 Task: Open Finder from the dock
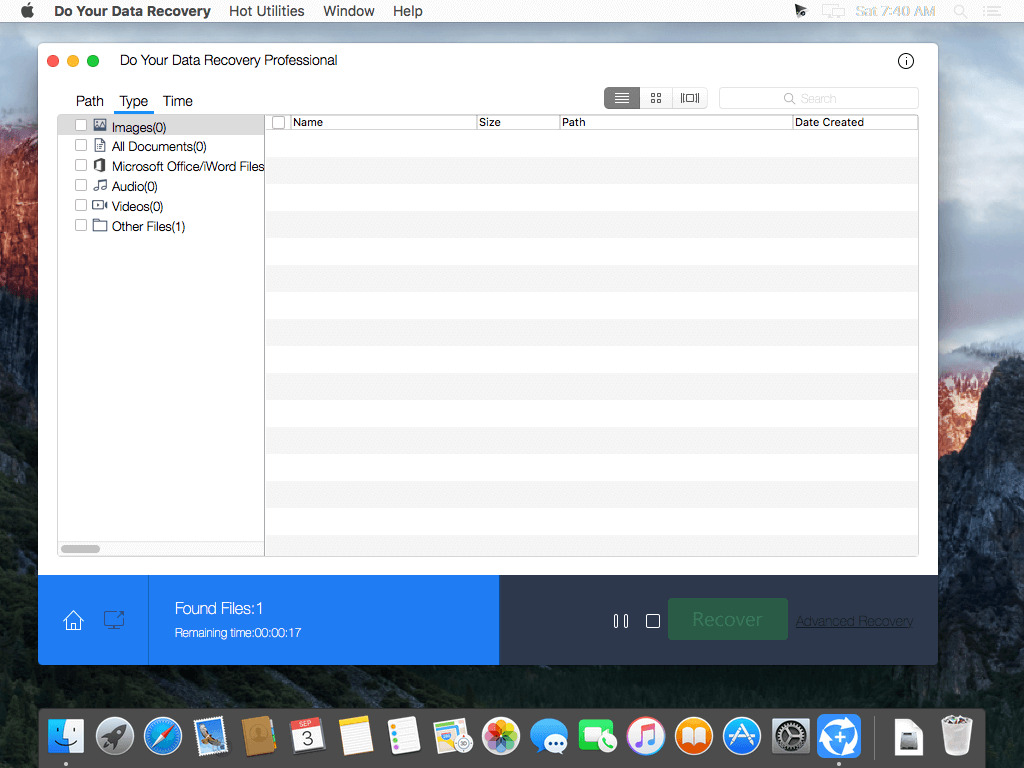[x=66, y=736]
